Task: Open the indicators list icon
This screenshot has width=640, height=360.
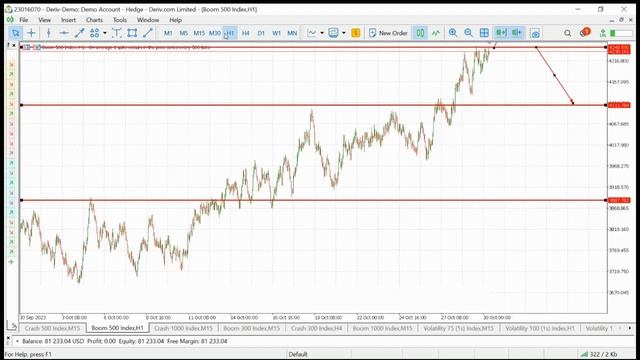Action: pos(312,33)
